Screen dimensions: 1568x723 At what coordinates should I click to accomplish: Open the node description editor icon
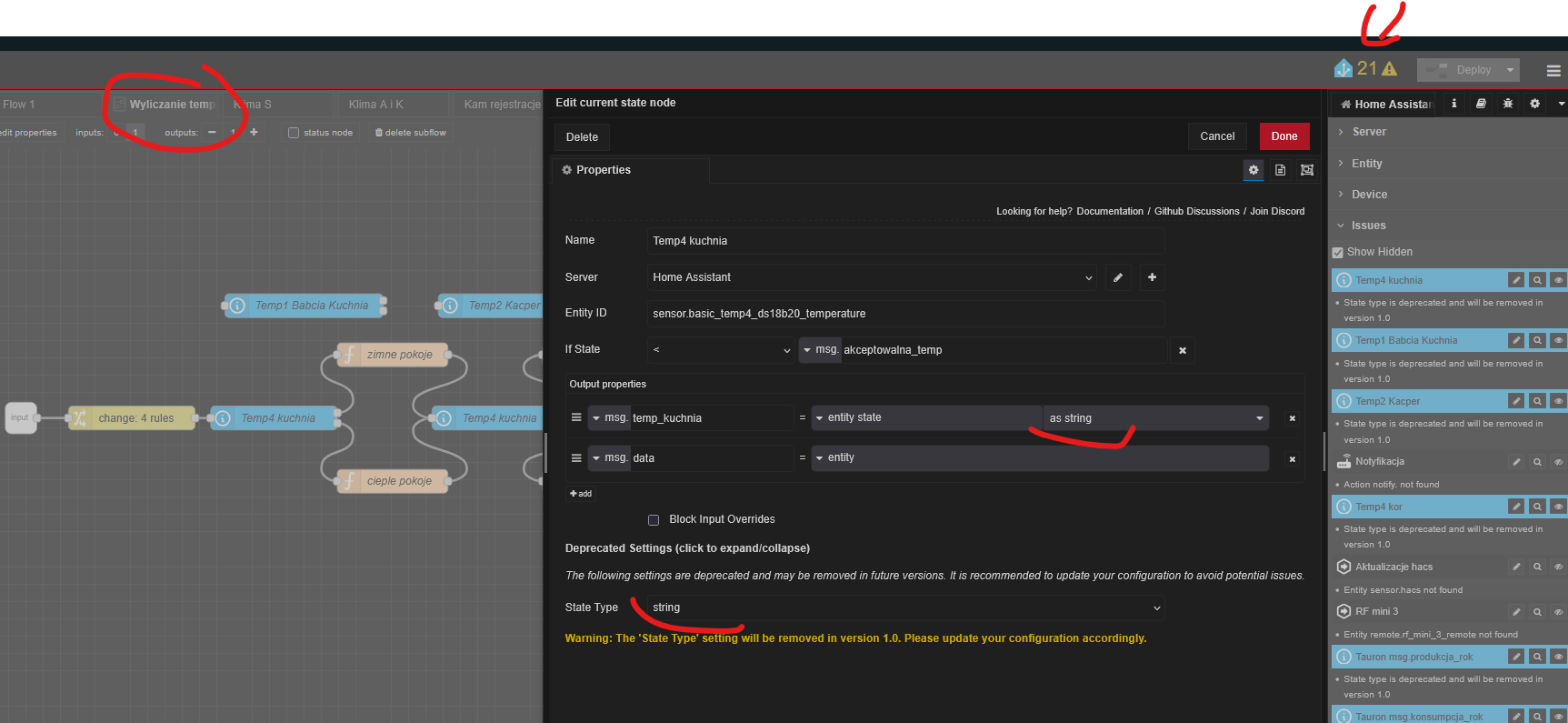coord(1280,170)
